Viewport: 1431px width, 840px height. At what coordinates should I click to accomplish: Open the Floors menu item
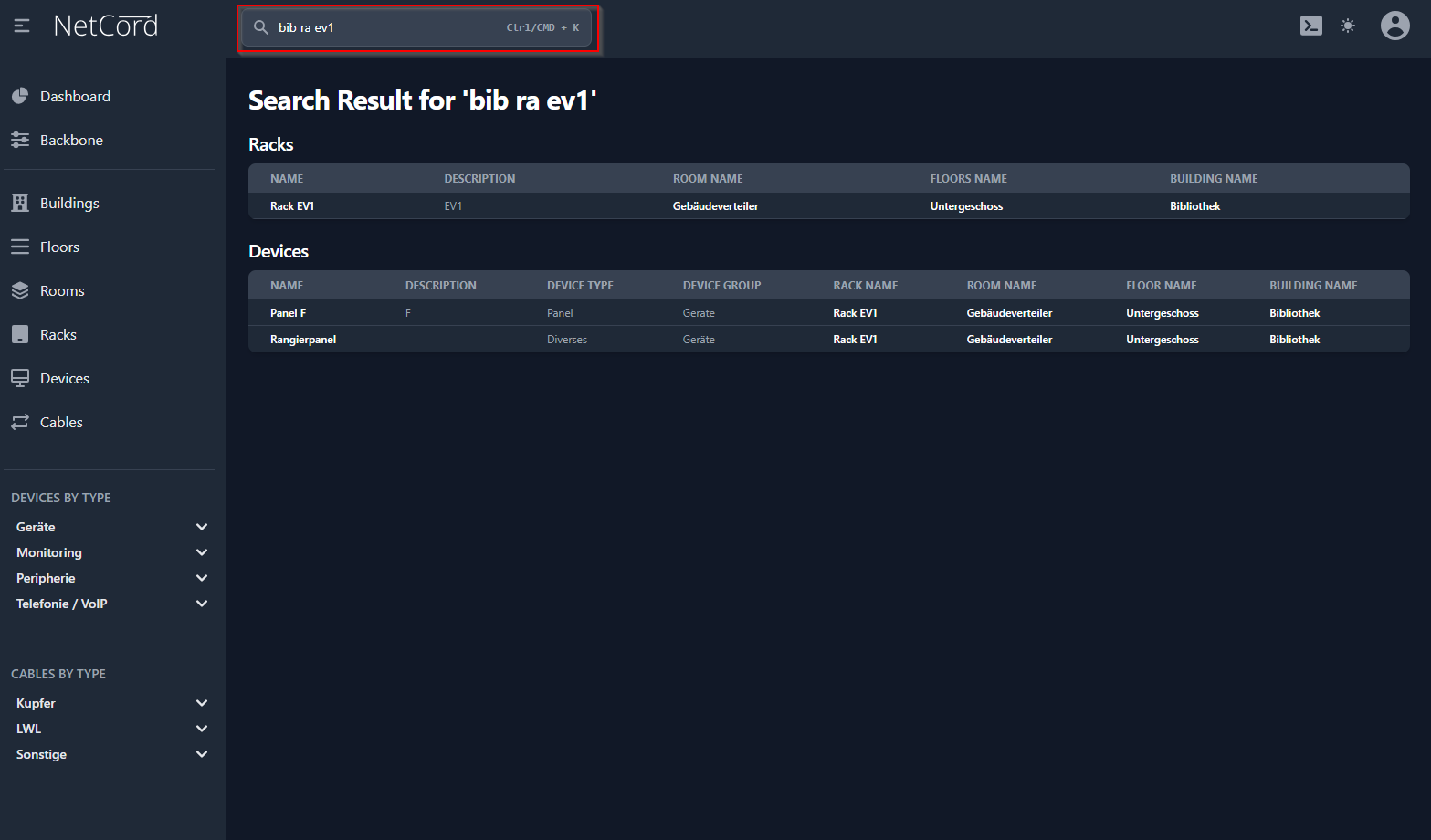pyautogui.click(x=59, y=247)
